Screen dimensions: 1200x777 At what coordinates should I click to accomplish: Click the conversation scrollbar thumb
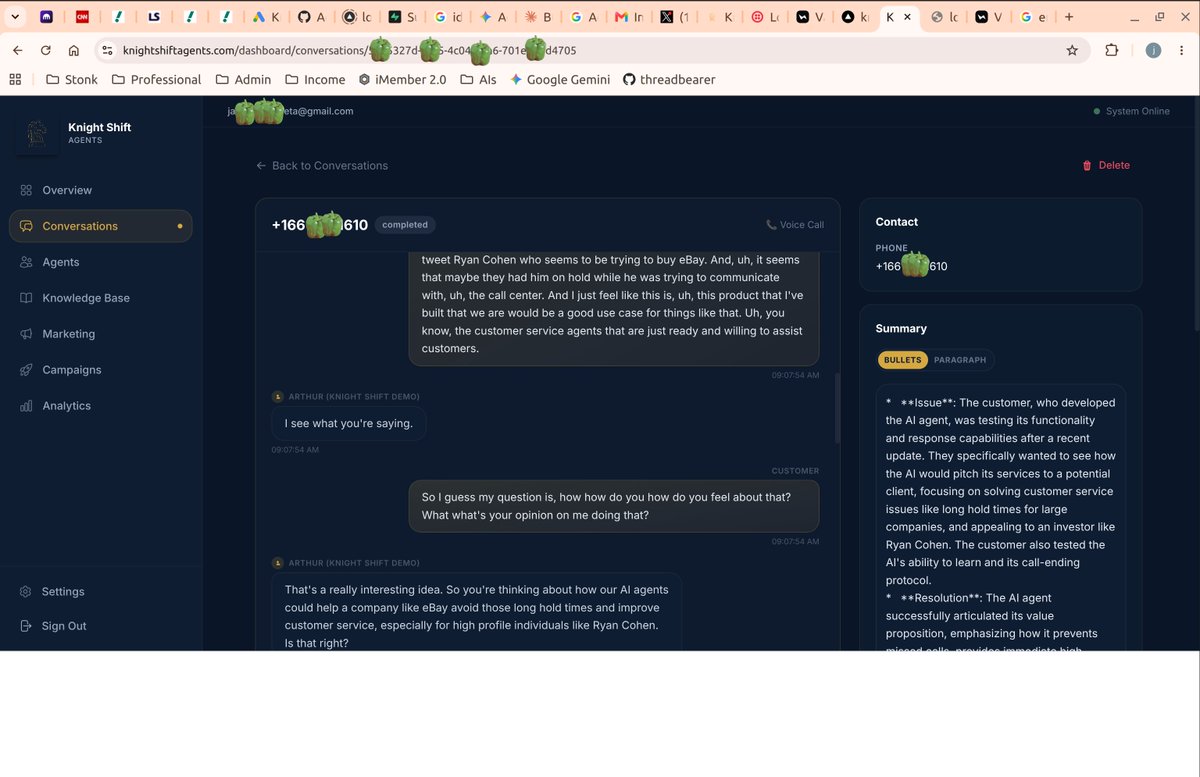point(838,407)
